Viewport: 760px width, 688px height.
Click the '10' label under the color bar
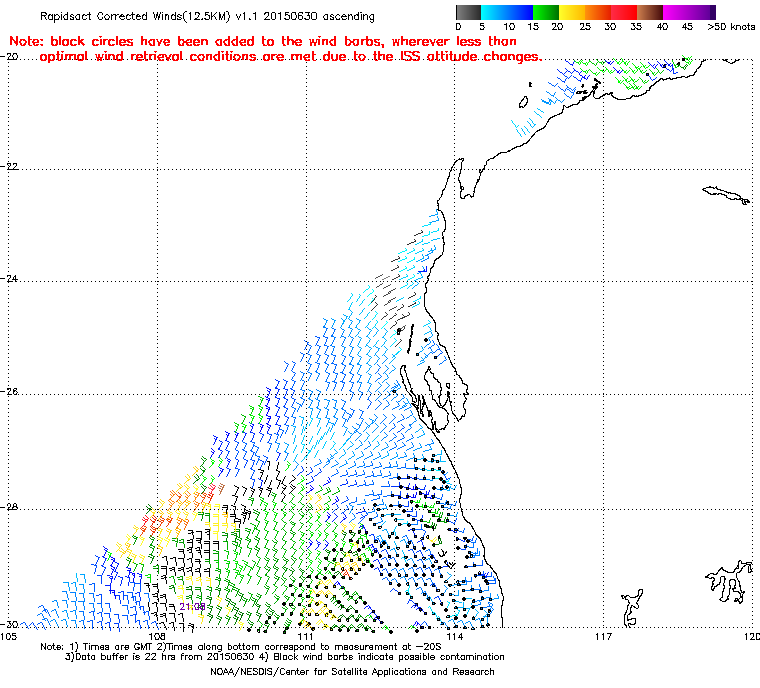(509, 27)
